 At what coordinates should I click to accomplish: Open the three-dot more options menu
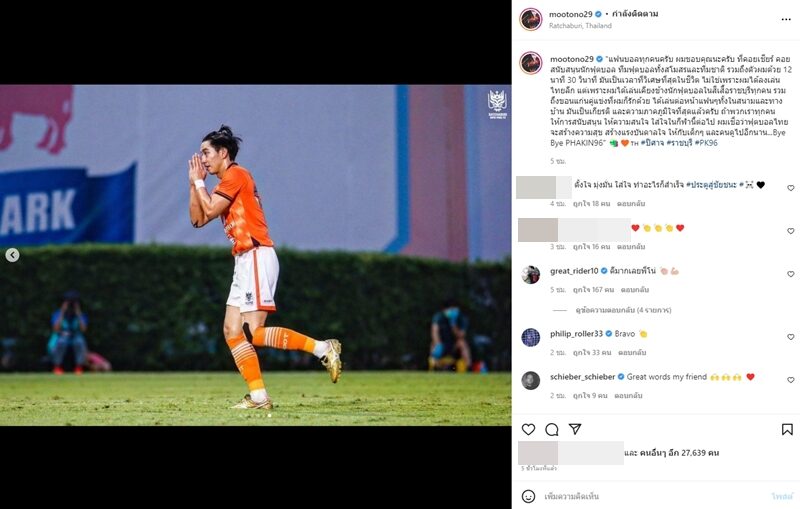[786, 19]
